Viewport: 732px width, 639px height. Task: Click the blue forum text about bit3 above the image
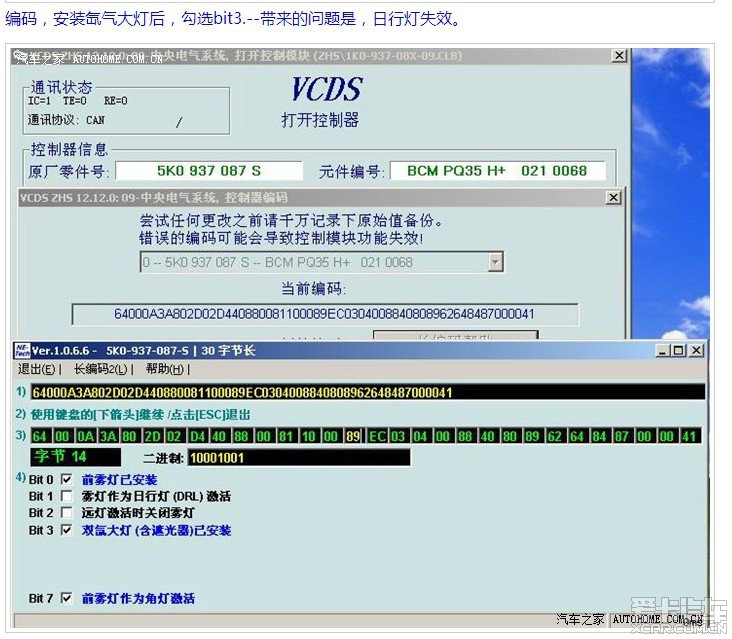tap(233, 19)
